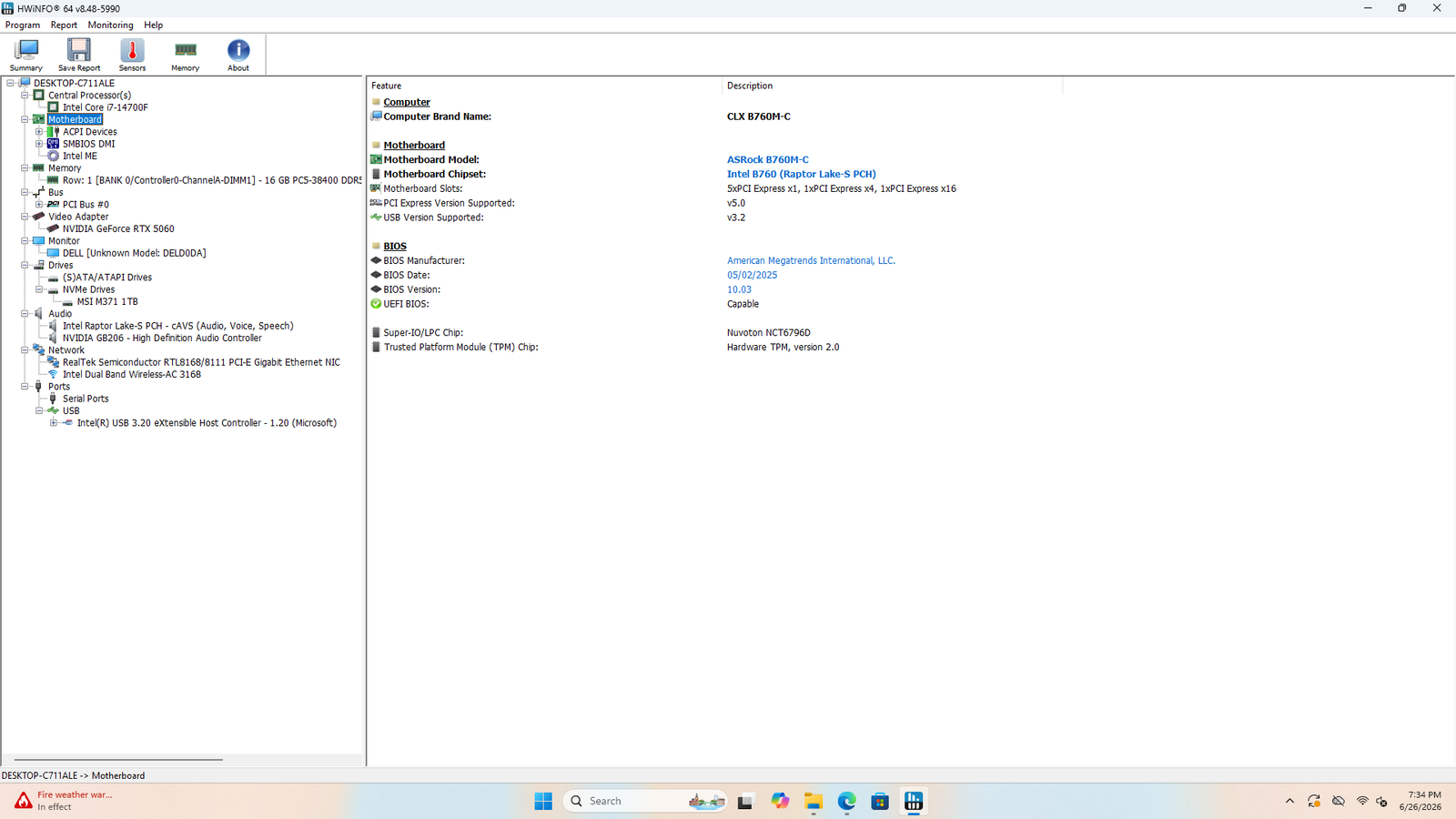Collapse the Network tree node

[25, 350]
